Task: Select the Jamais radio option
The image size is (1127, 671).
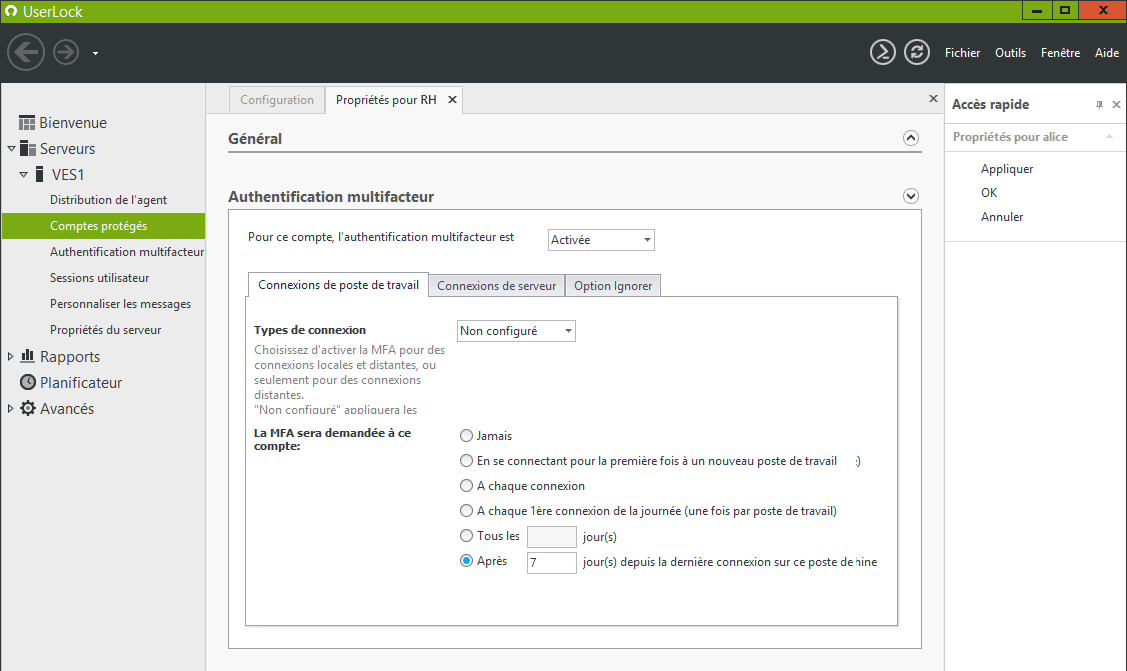Action: click(x=466, y=435)
